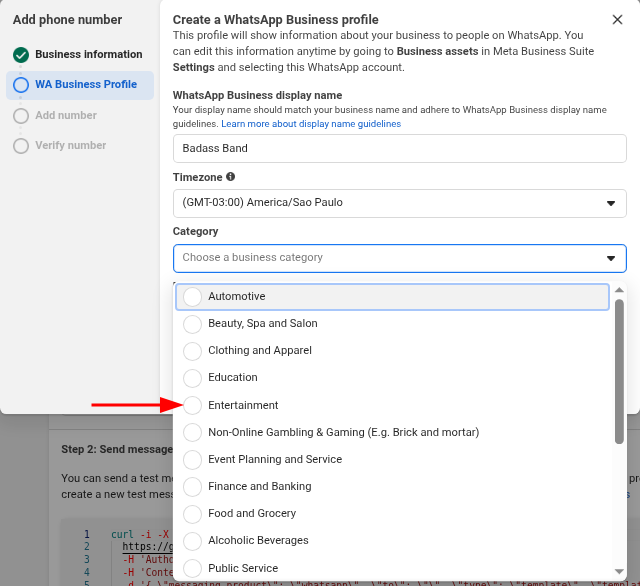Viewport: 640px width, 586px height.
Task: Close the WhatsApp Business profile dialog
Action: [617, 20]
